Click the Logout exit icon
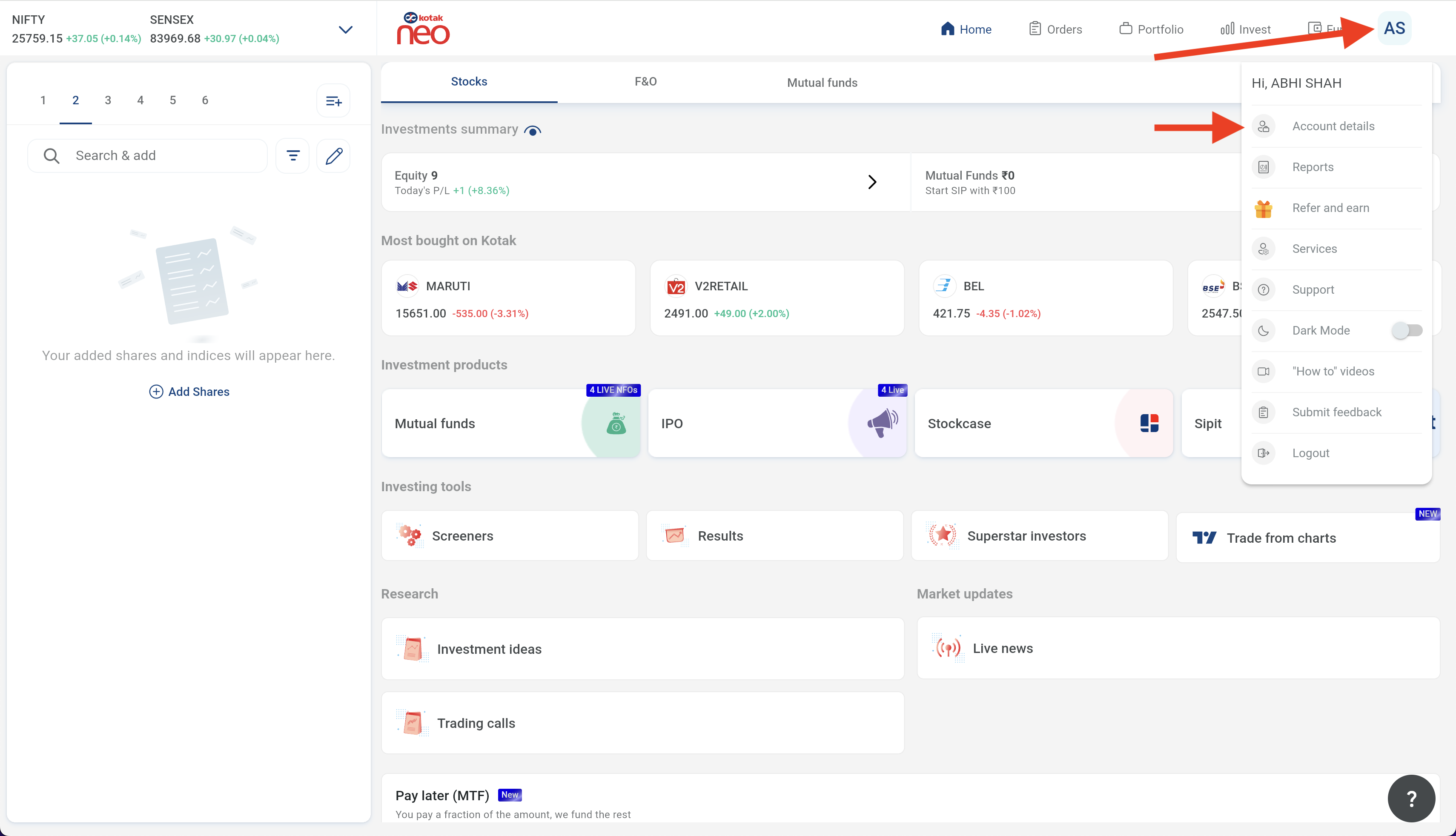 tap(1263, 453)
